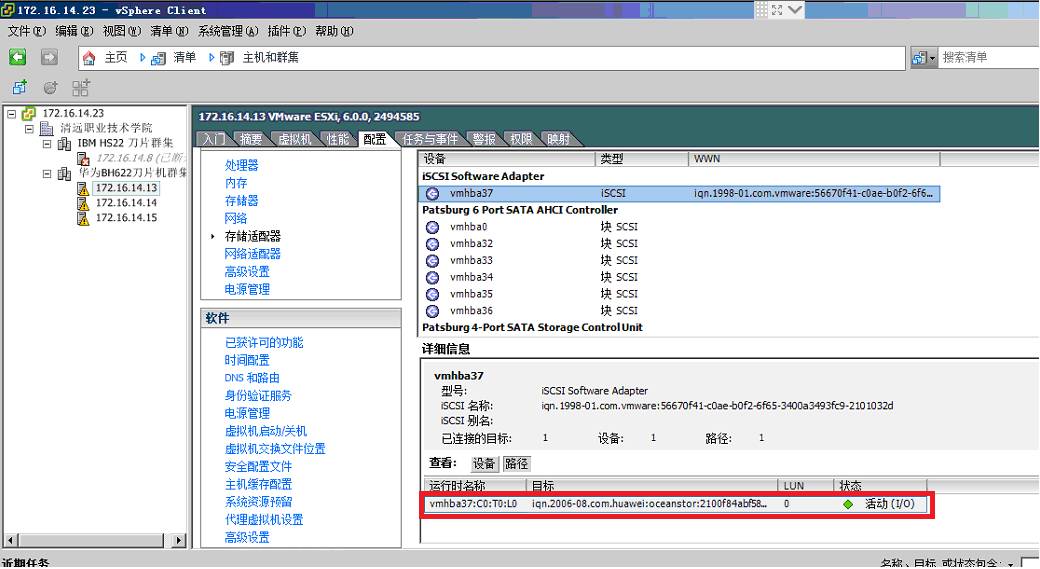Open the 时间配置 software link
The image size is (1040, 569).
247,360
